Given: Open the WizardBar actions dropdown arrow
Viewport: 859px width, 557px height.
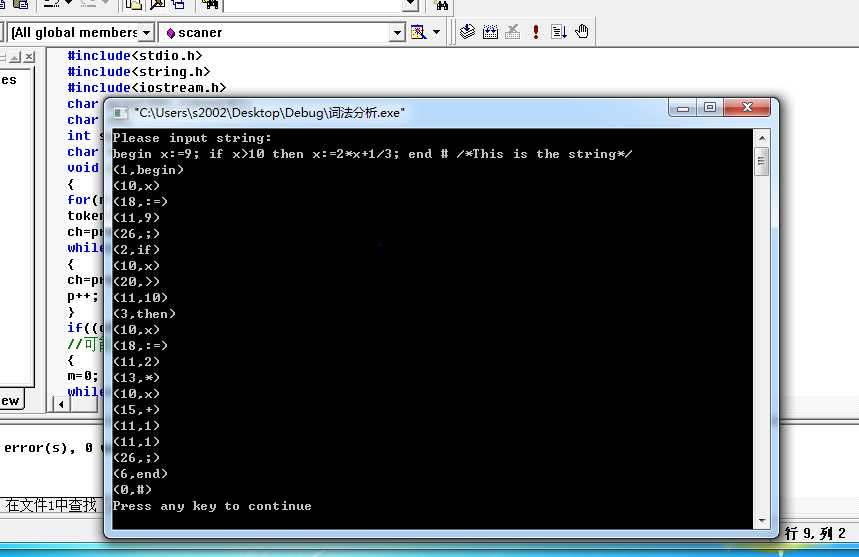Looking at the screenshot, I should coord(437,32).
